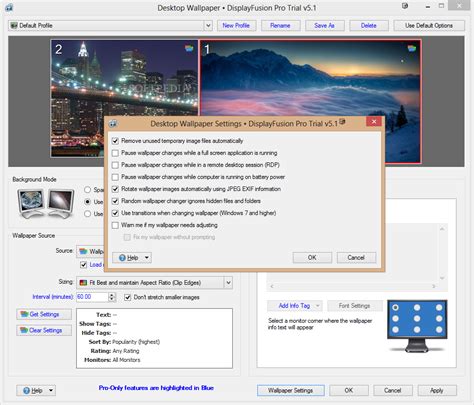Viewport: 474px width, 405px height.
Task: Close the Desktop Wallpaper Settings dialog
Action: (374, 122)
